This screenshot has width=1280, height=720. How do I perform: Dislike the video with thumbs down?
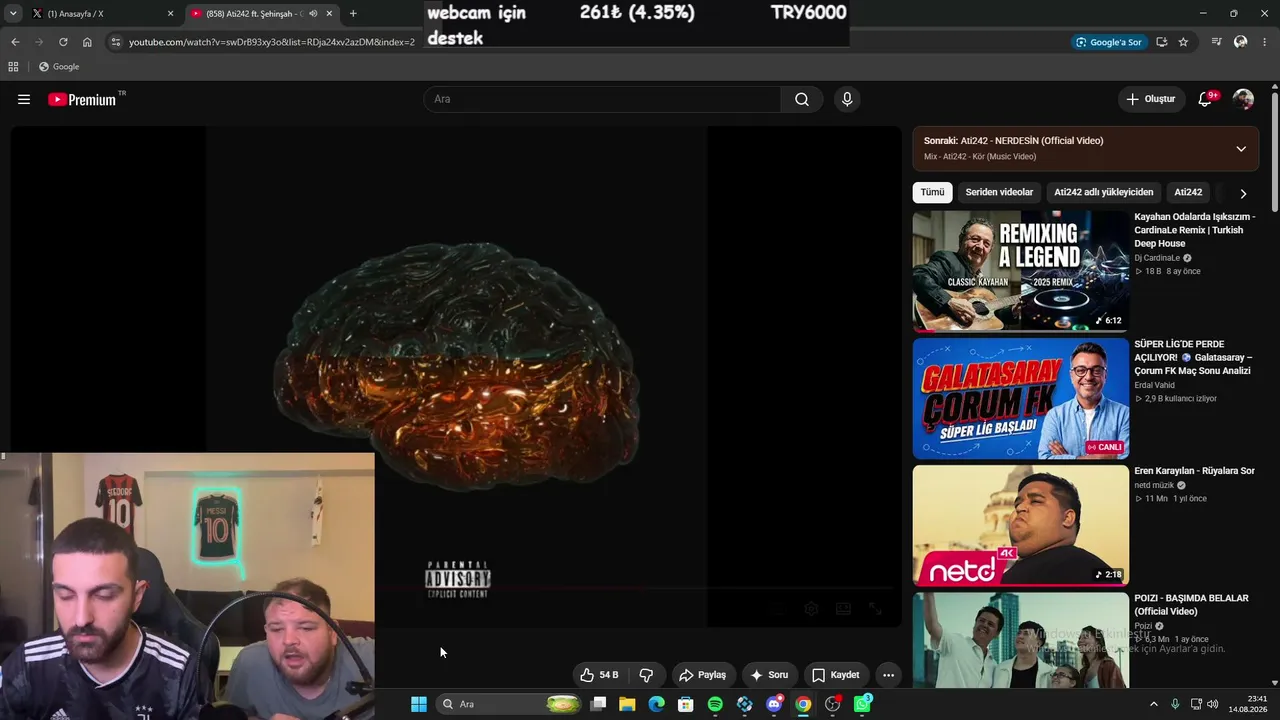point(646,675)
